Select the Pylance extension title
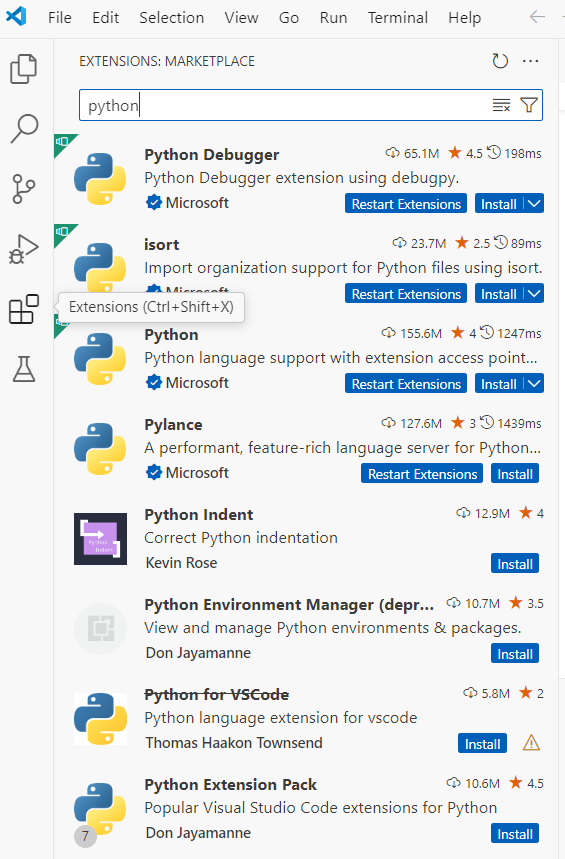565x859 pixels. [x=173, y=425]
